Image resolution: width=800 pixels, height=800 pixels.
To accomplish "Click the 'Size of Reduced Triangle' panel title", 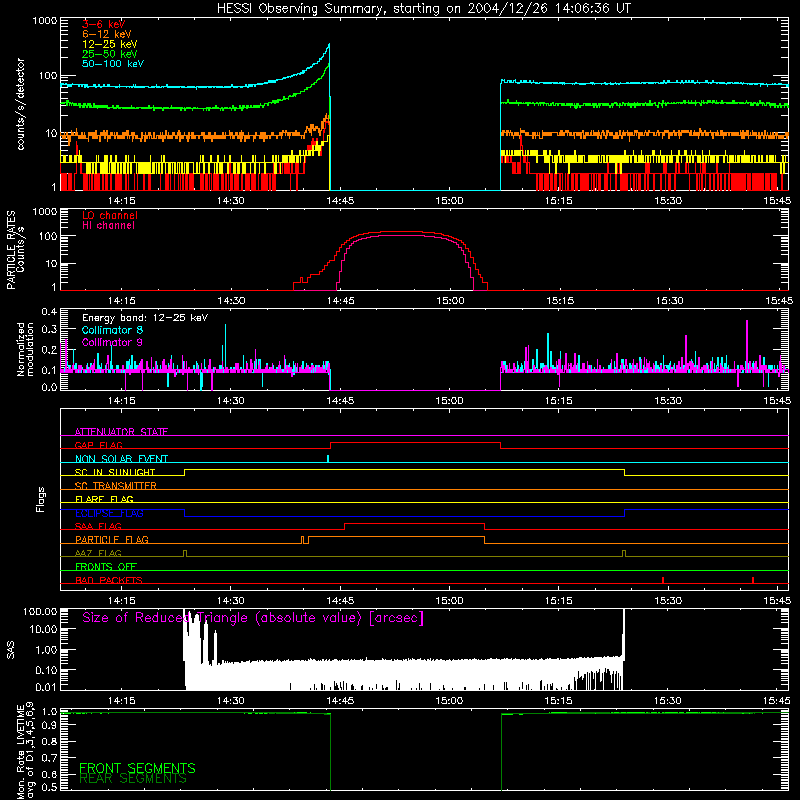I will tap(253, 618).
